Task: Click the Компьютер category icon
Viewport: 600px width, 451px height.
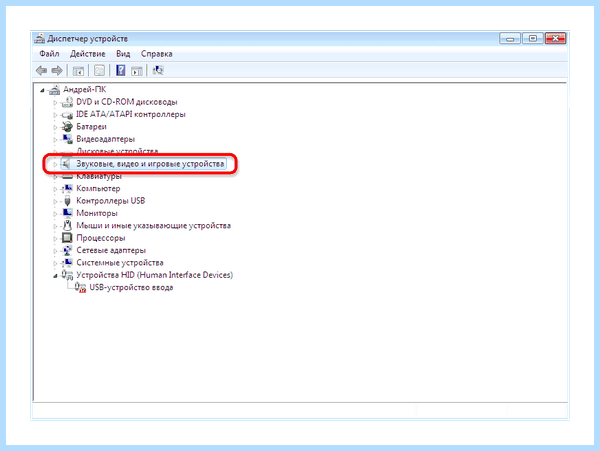Action: 67,188
